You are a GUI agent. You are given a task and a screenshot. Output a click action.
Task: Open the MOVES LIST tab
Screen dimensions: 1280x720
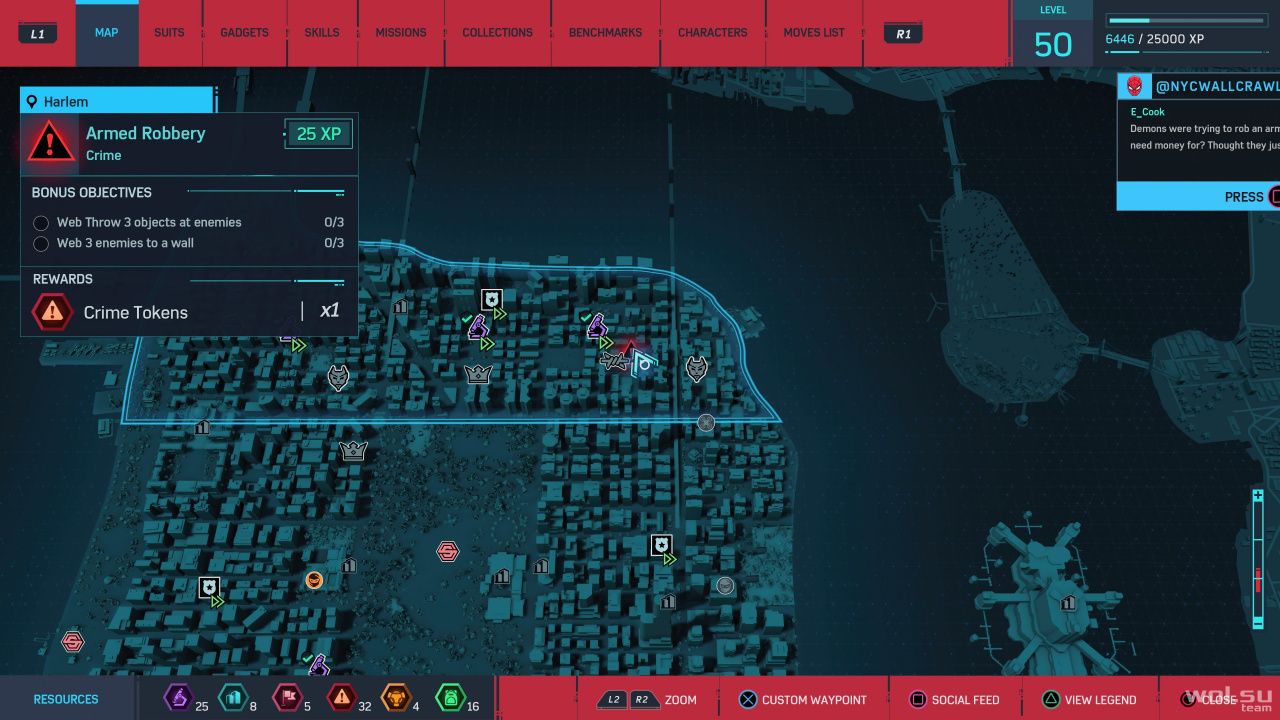pos(814,33)
